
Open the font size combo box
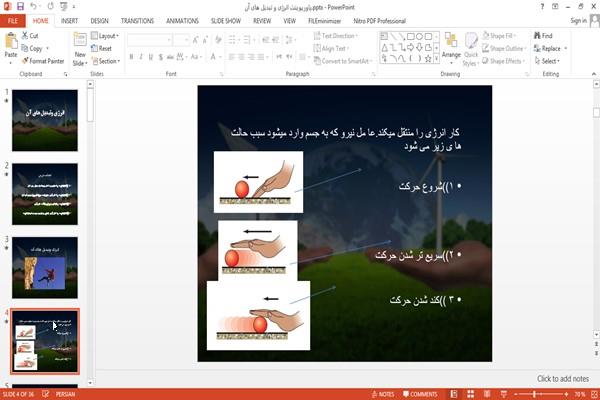point(181,40)
